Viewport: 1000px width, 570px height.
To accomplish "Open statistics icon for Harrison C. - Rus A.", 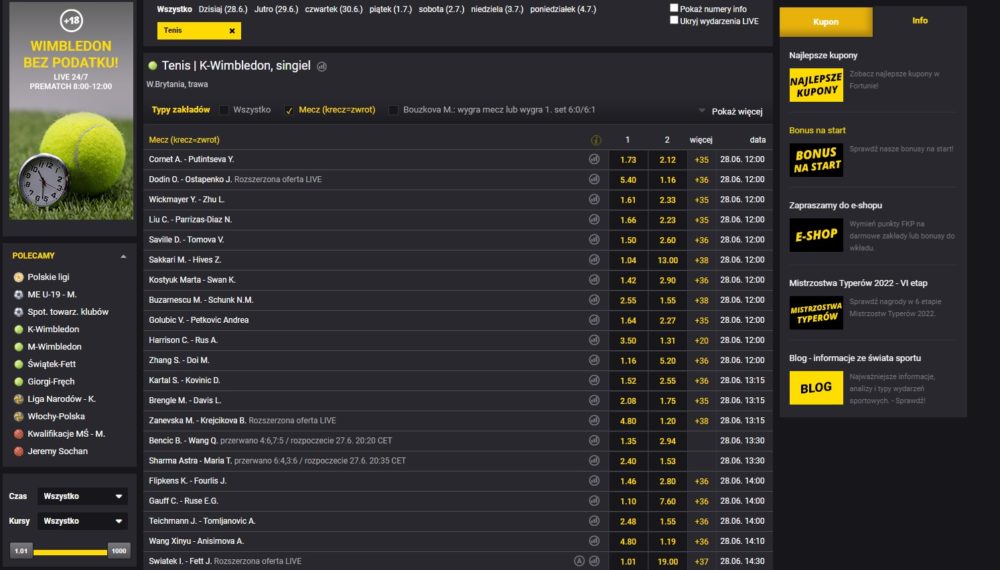I will tap(594, 340).
